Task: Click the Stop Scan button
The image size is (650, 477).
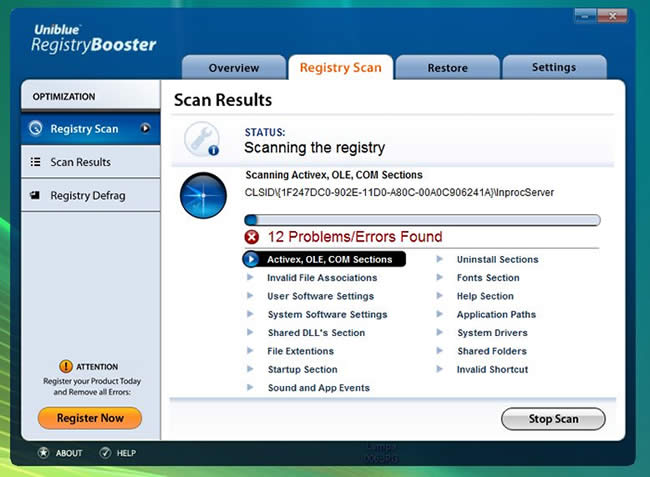Action: point(553,419)
